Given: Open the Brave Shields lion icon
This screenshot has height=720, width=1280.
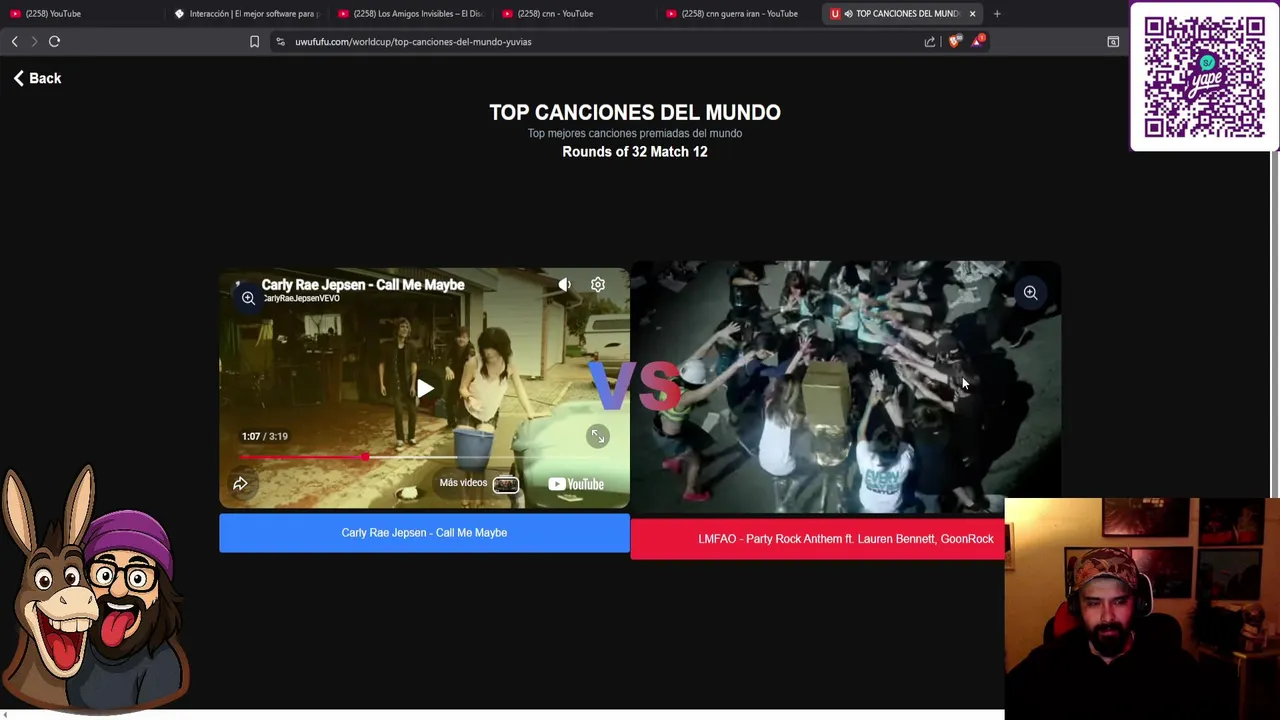Looking at the screenshot, I should tap(954, 42).
